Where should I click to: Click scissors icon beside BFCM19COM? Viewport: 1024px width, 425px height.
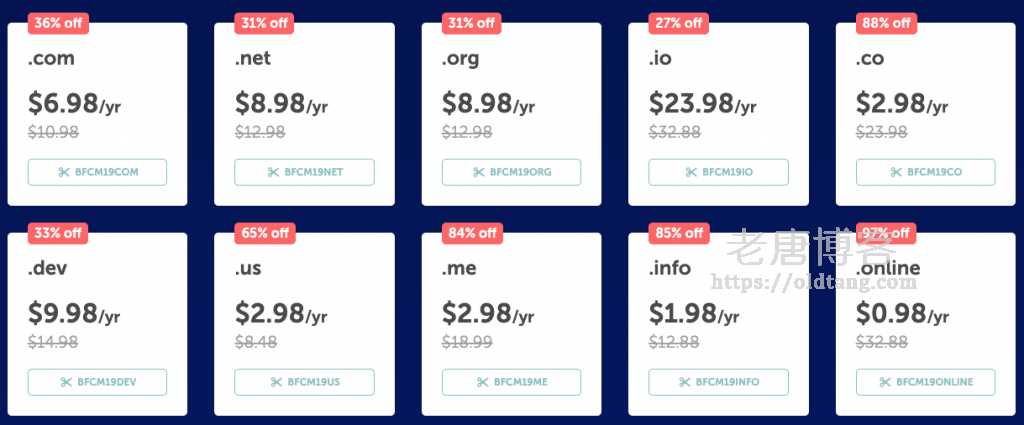coord(66,172)
